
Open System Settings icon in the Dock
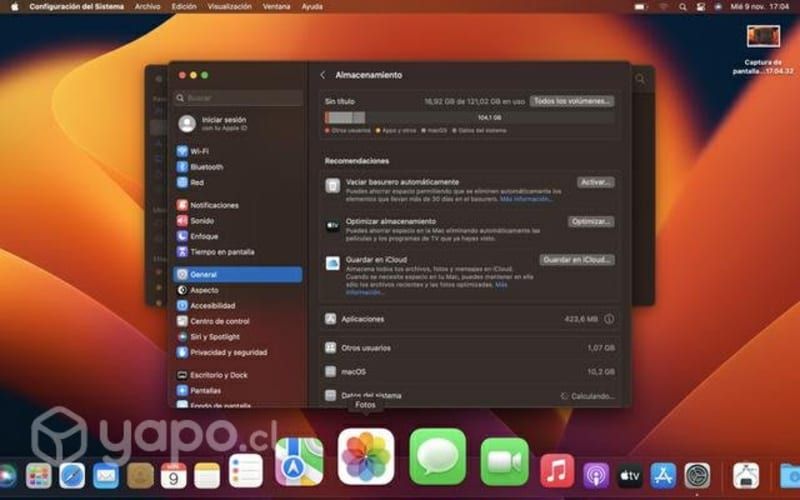[x=697, y=476]
